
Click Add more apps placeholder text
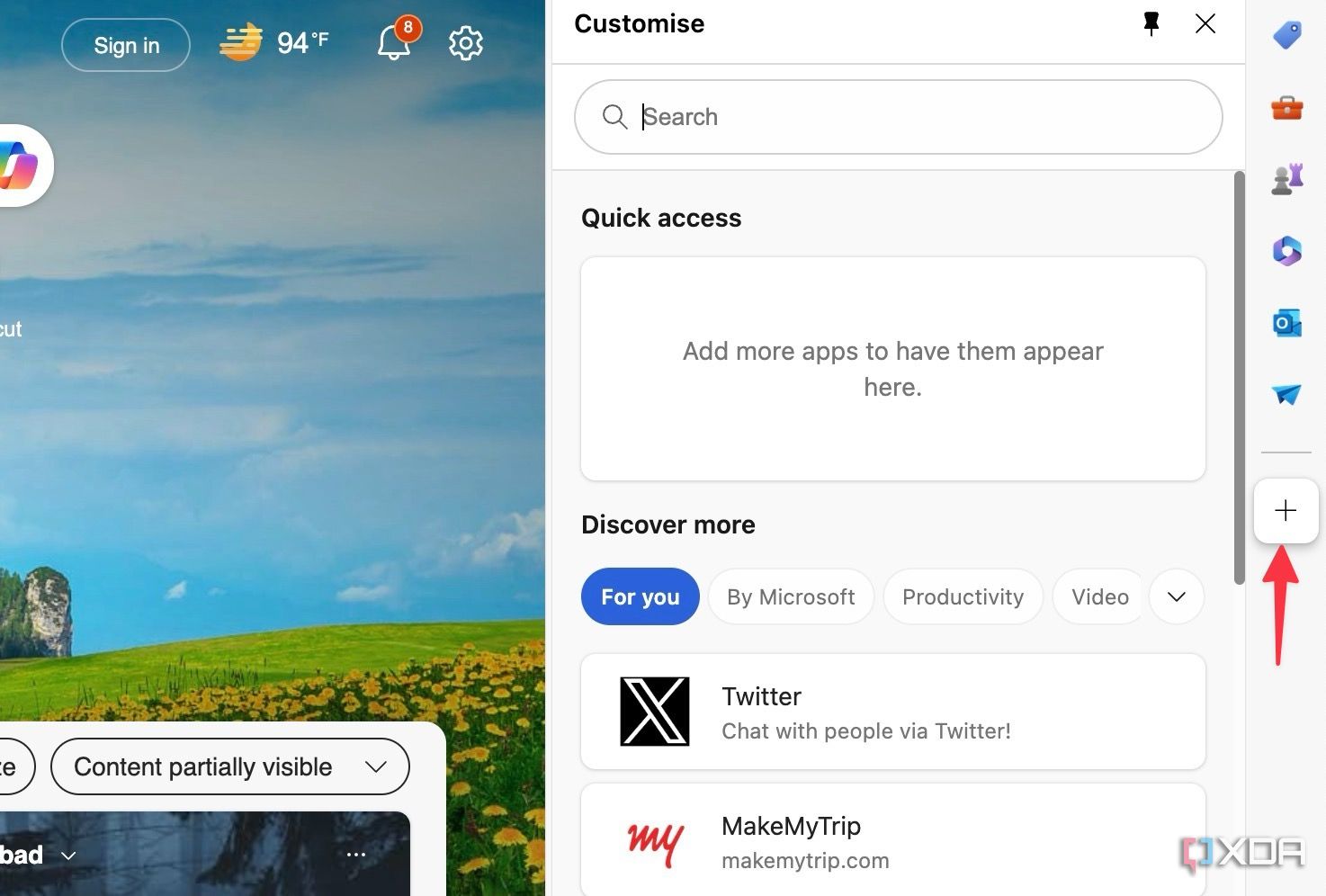[x=892, y=369]
